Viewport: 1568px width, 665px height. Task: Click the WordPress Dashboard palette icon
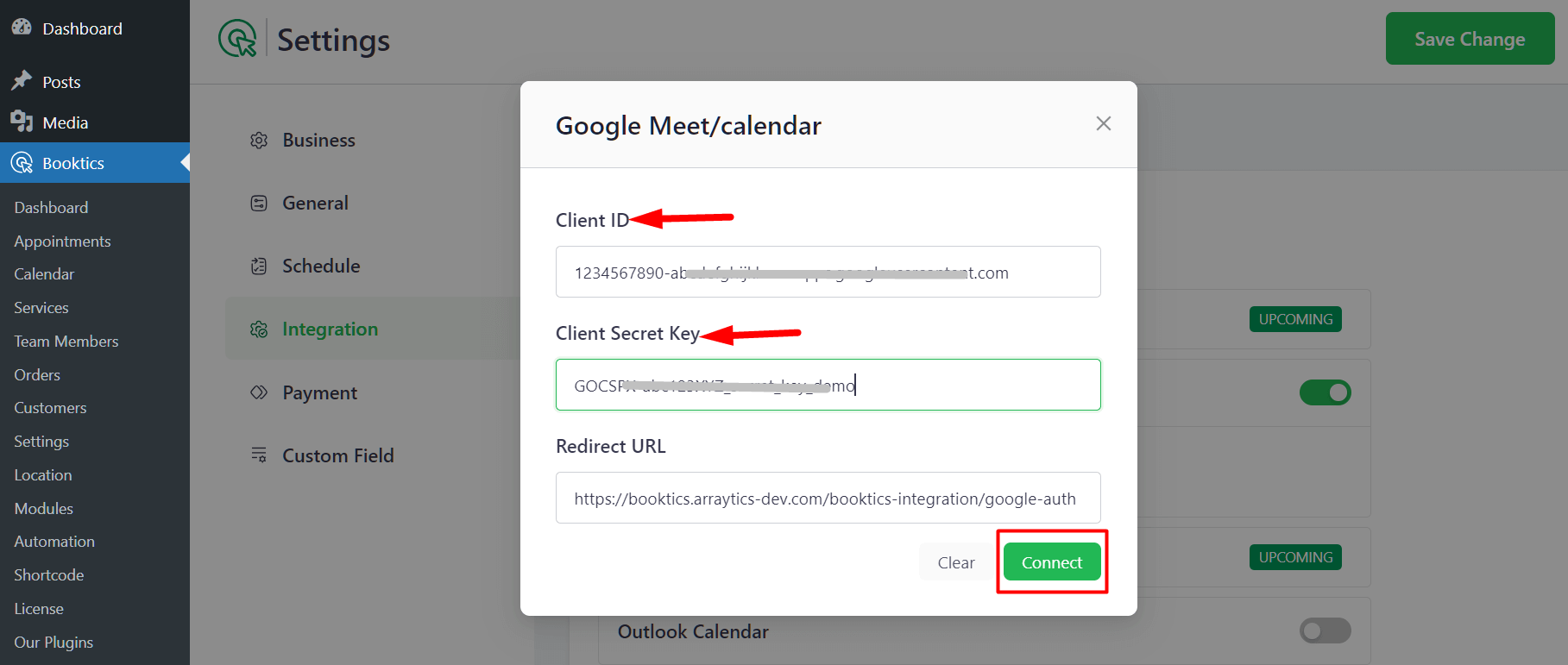tap(22, 28)
